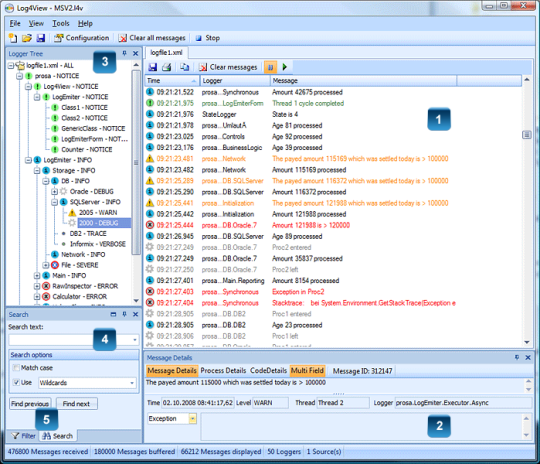This screenshot has height=464, width=540.
Task: Click the Find next button
Action: click(x=76, y=404)
